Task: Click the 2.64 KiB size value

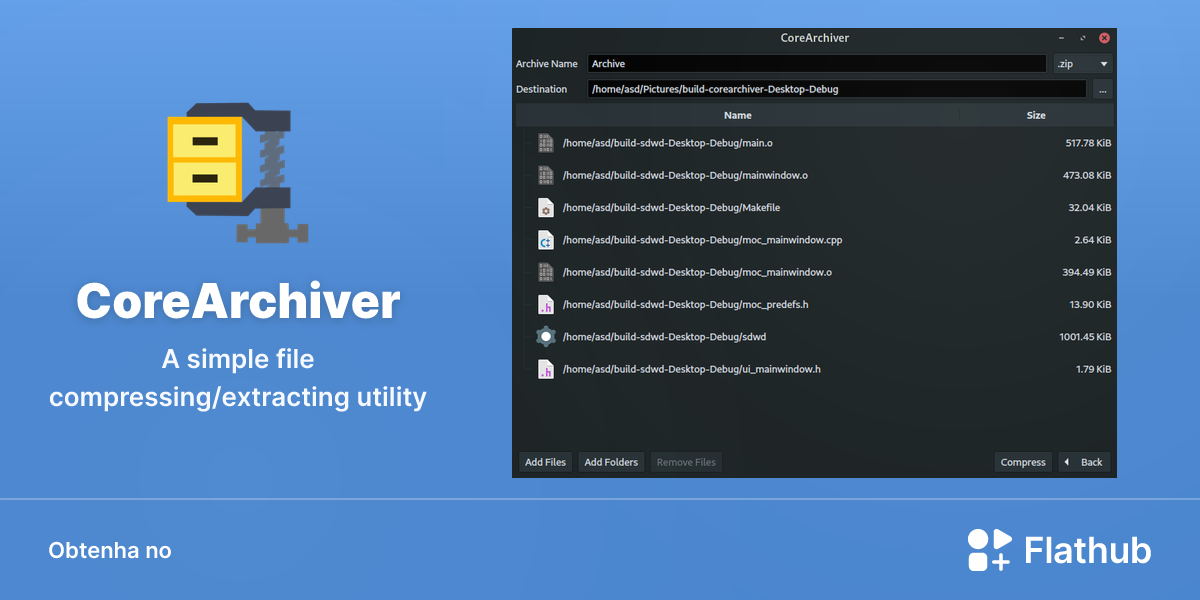Action: pyautogui.click(x=1093, y=240)
